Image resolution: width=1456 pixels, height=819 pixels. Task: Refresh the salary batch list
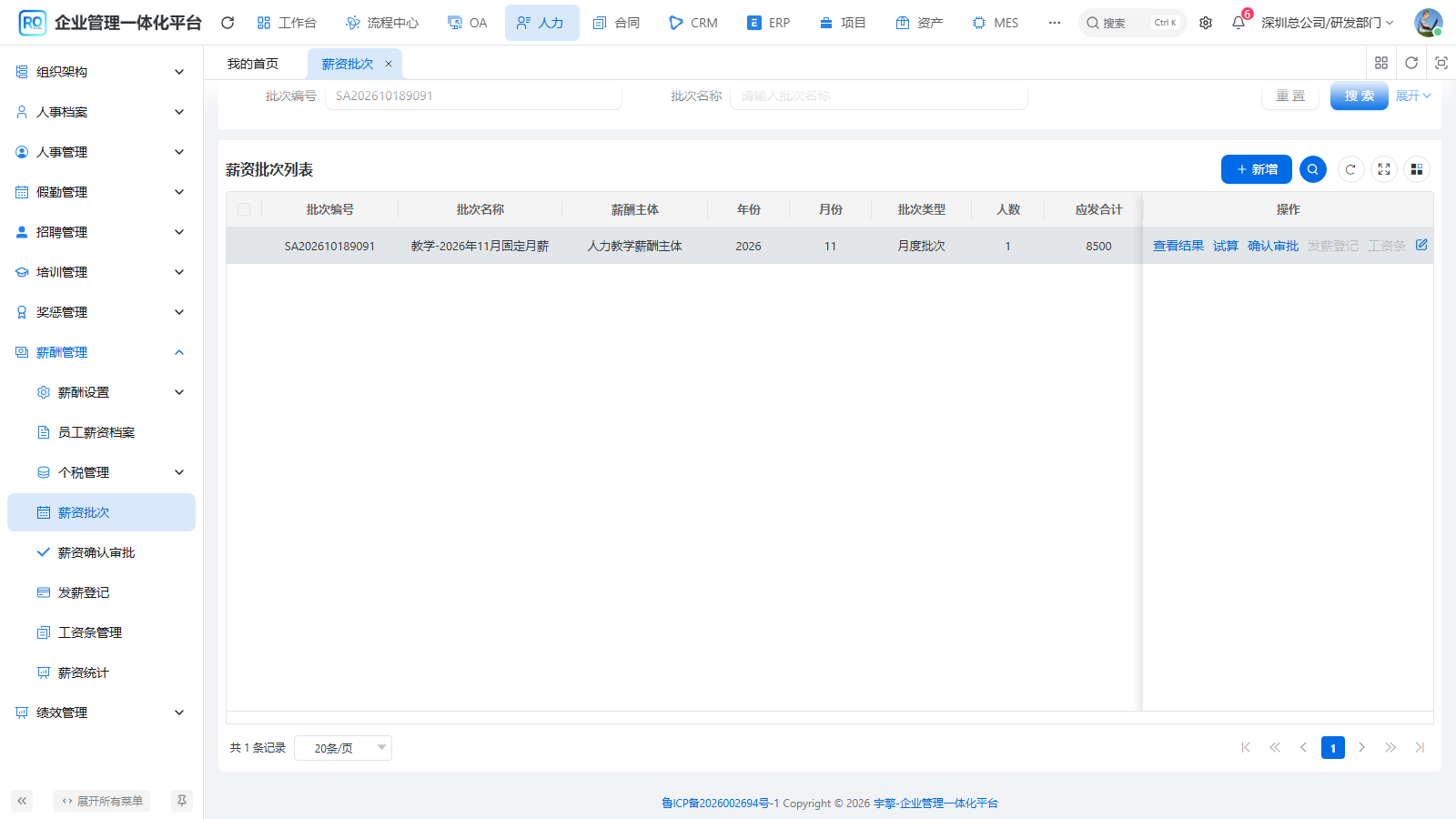click(1351, 169)
